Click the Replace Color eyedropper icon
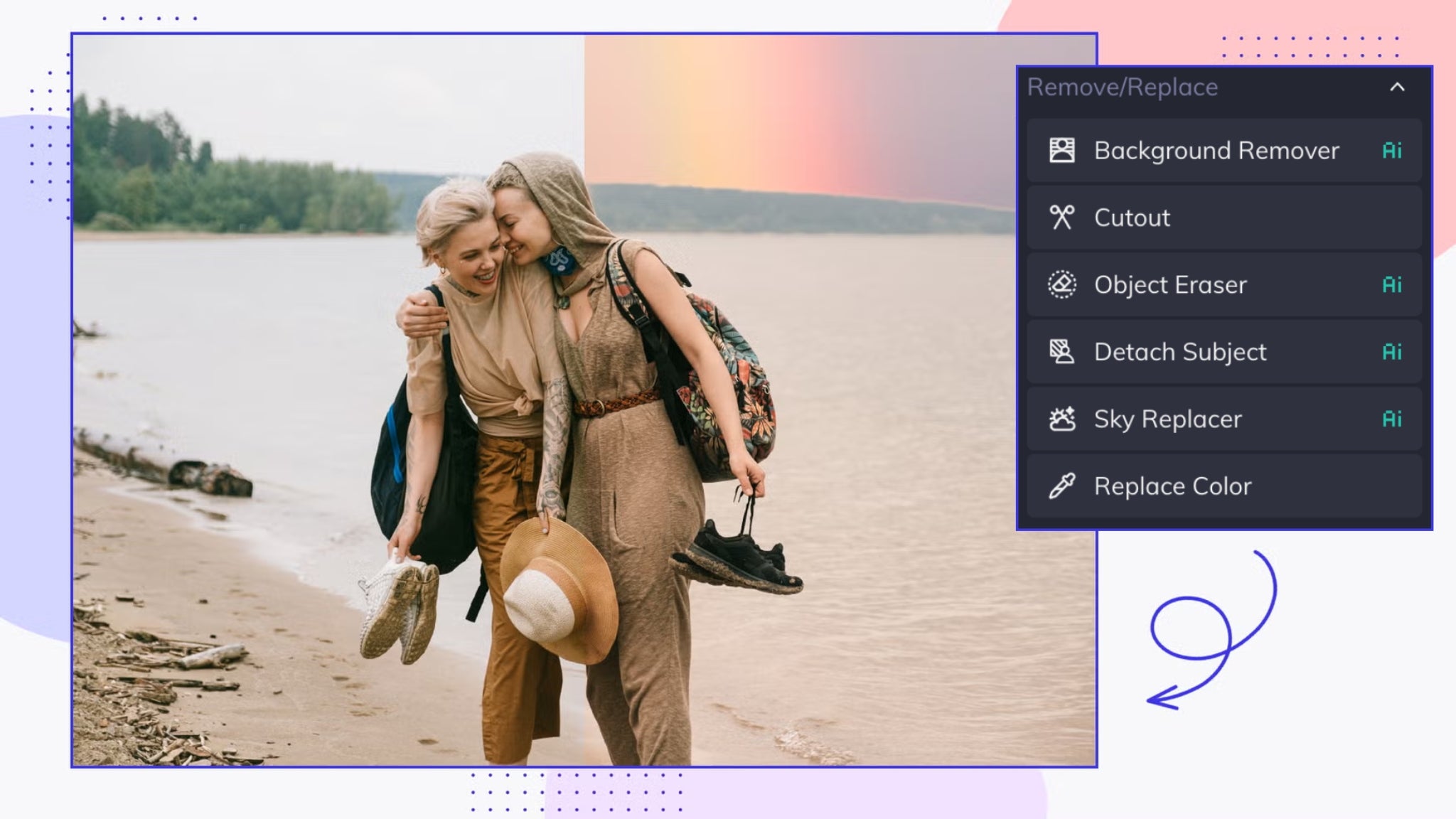The image size is (1456, 819). click(1061, 486)
